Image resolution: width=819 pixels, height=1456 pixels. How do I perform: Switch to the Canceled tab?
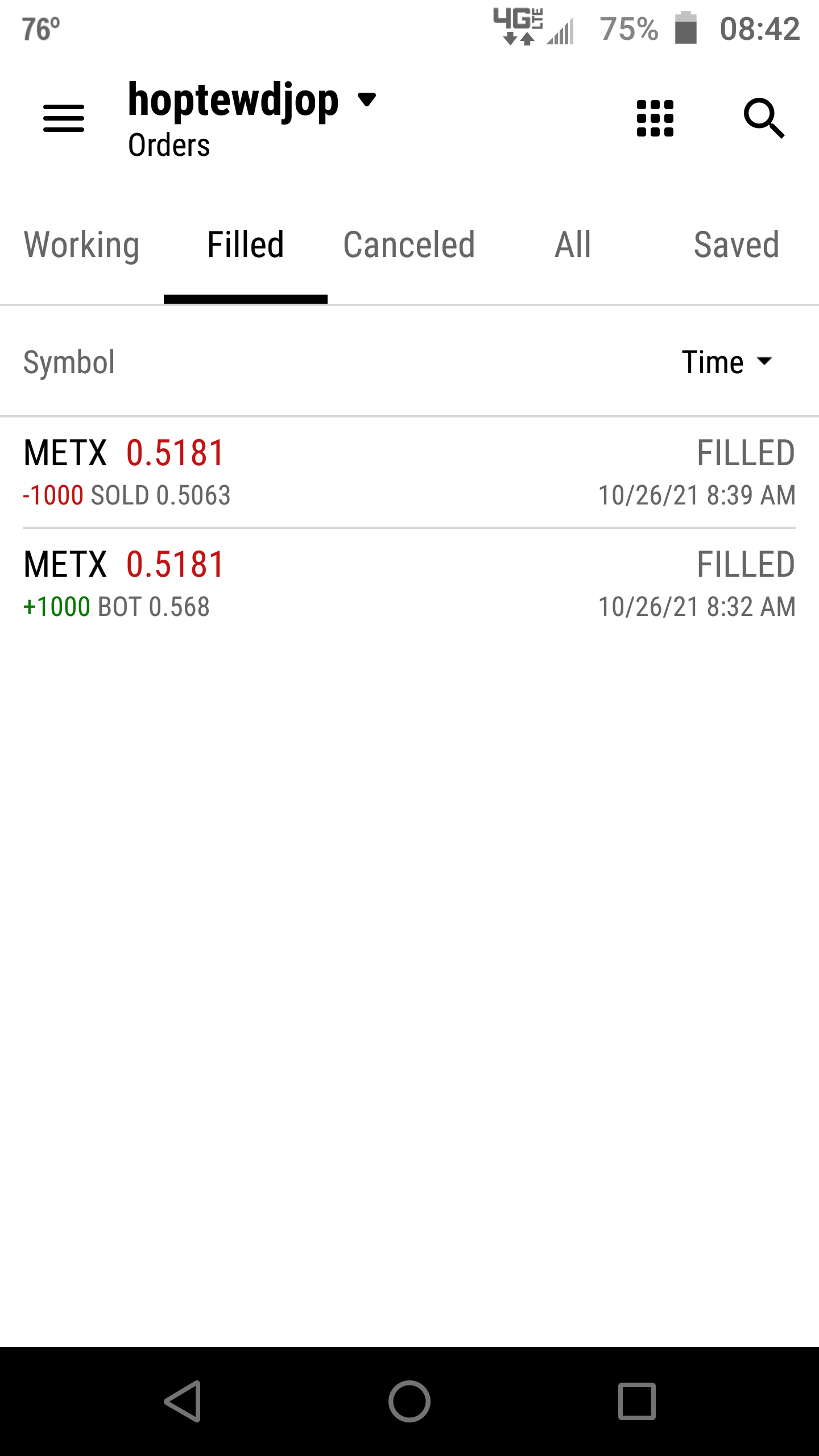pyautogui.click(x=409, y=245)
